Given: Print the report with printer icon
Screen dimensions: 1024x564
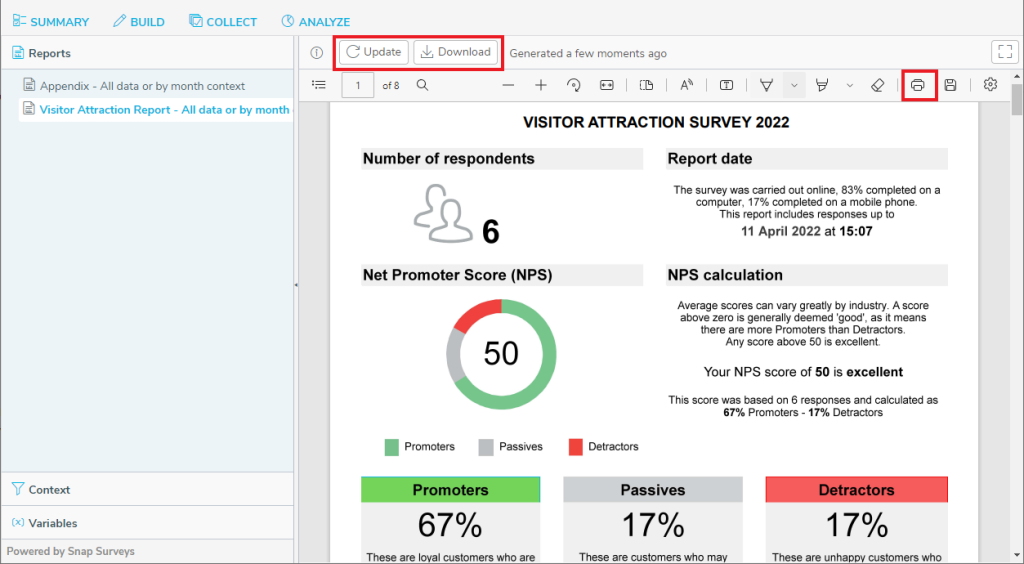Looking at the screenshot, I should coord(918,85).
